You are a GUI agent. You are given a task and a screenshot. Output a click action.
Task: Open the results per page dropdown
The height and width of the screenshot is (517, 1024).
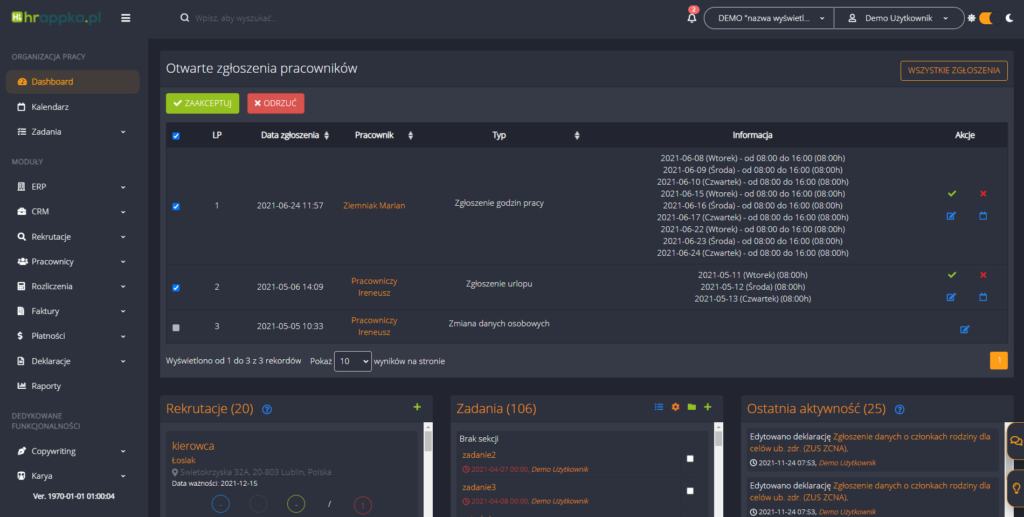pyautogui.click(x=352, y=361)
